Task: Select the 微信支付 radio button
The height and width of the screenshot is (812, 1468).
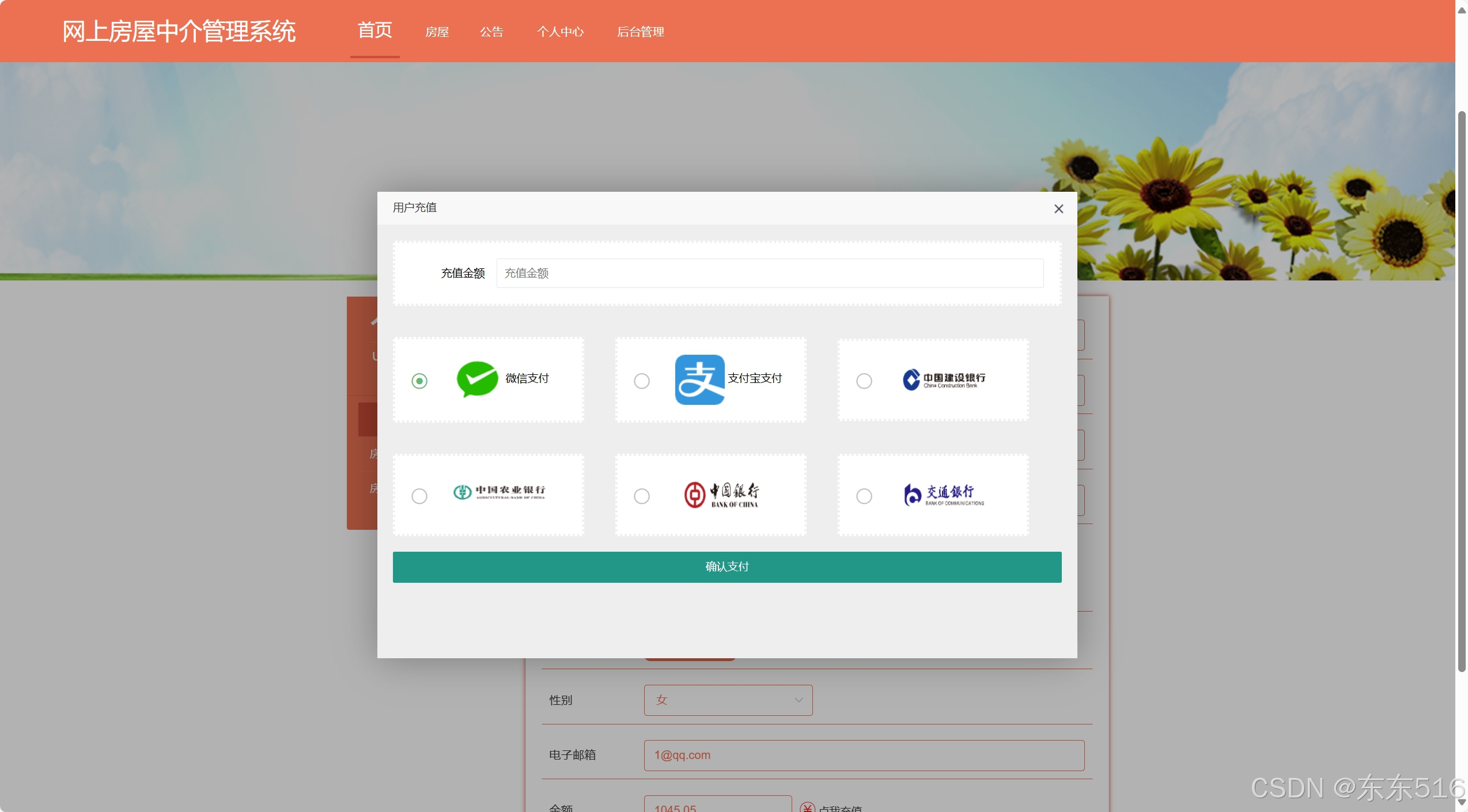Action: click(x=419, y=381)
